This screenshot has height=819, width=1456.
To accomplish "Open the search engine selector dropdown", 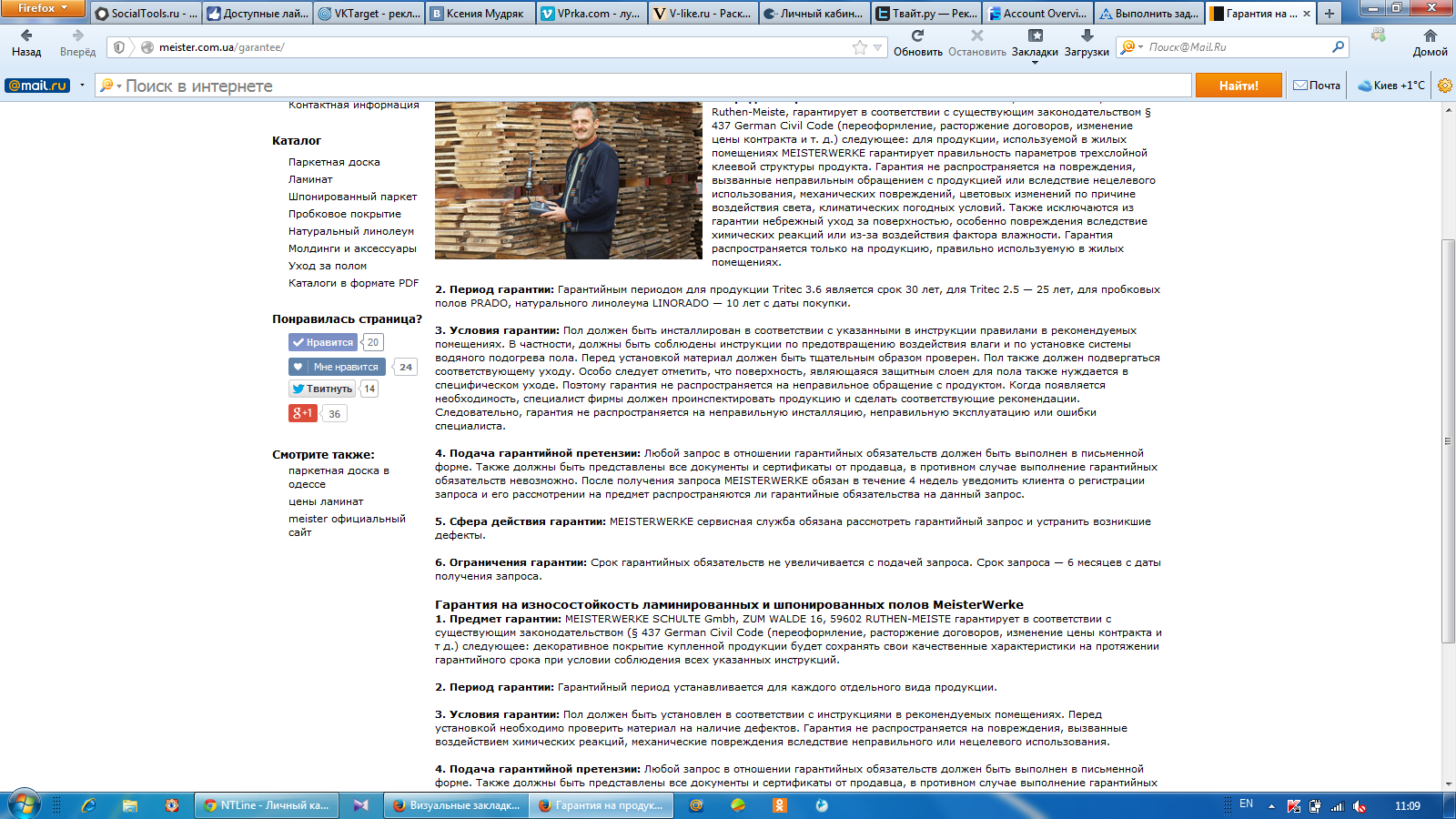I will pos(1131,47).
